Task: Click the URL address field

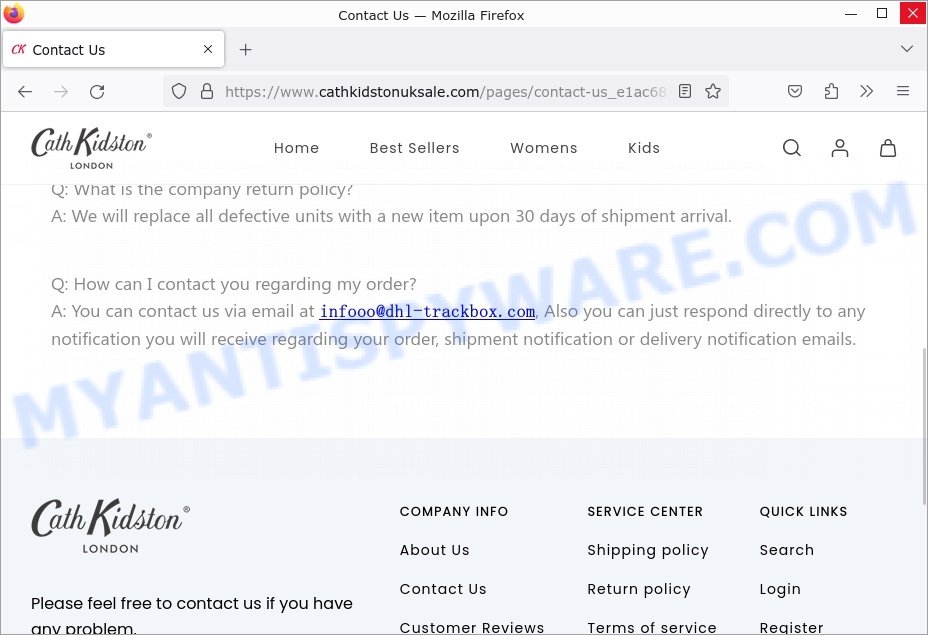Action: coord(444,92)
